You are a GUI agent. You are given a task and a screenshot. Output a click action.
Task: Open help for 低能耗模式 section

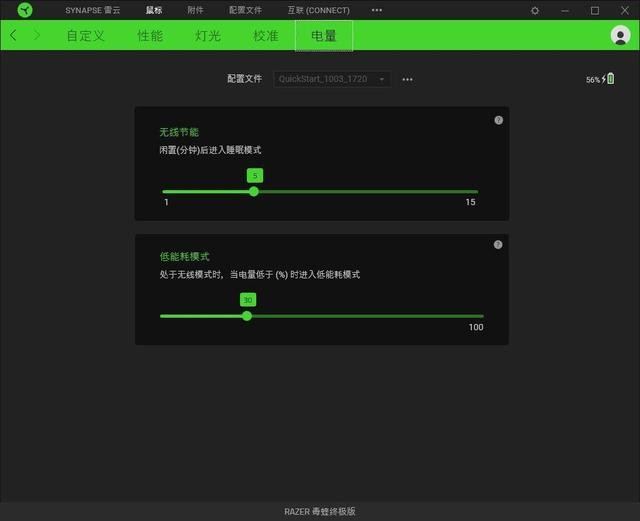pos(498,245)
